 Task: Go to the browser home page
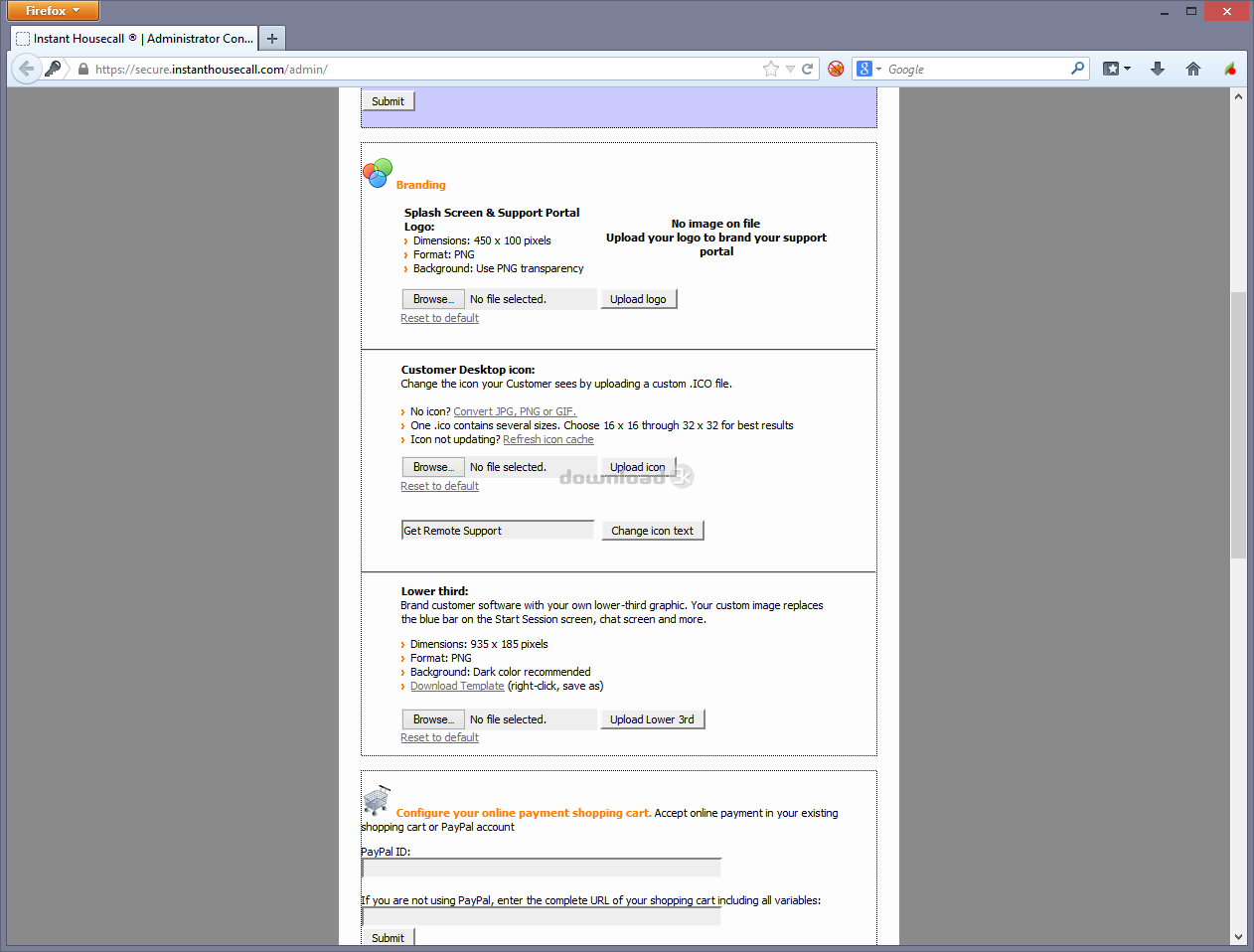tap(1193, 69)
